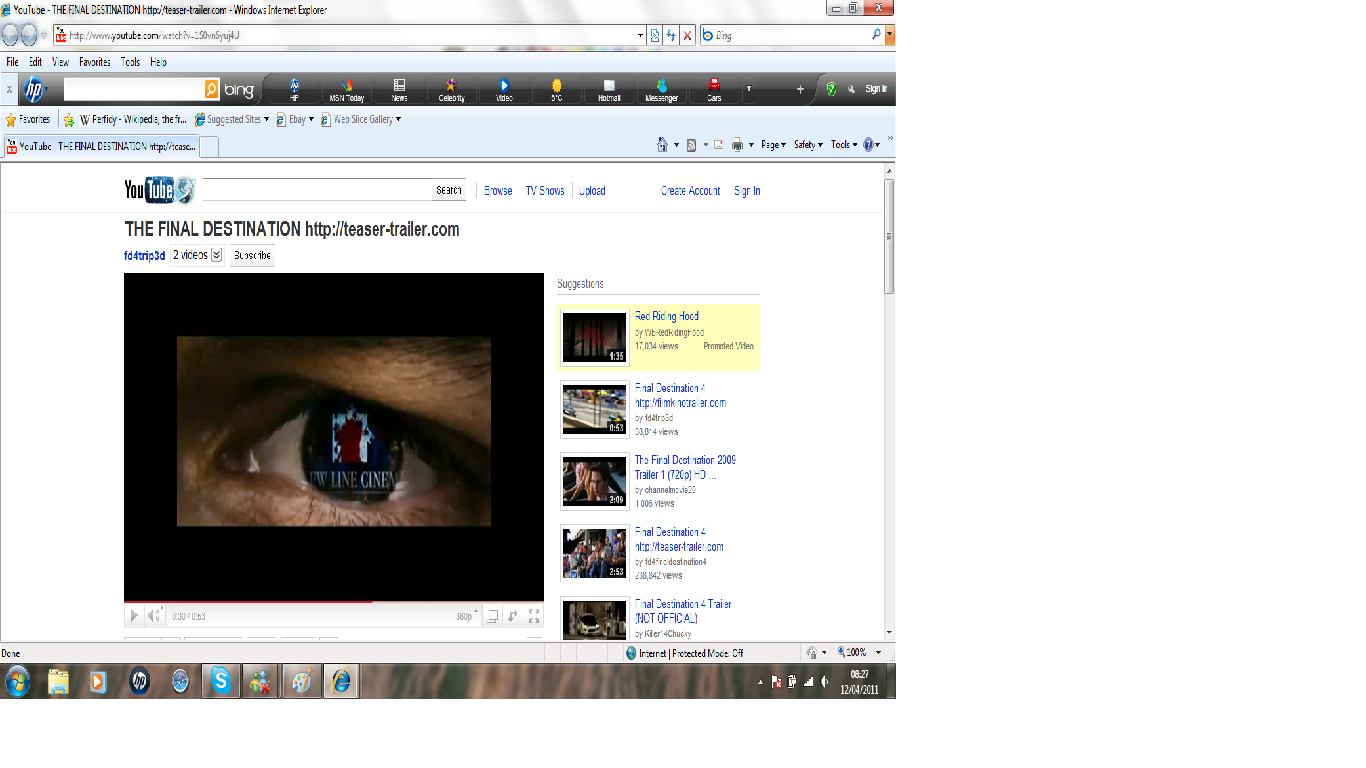Viewport: 1366px width, 768px height.
Task: Click the YouTube Search button
Action: tap(449, 190)
